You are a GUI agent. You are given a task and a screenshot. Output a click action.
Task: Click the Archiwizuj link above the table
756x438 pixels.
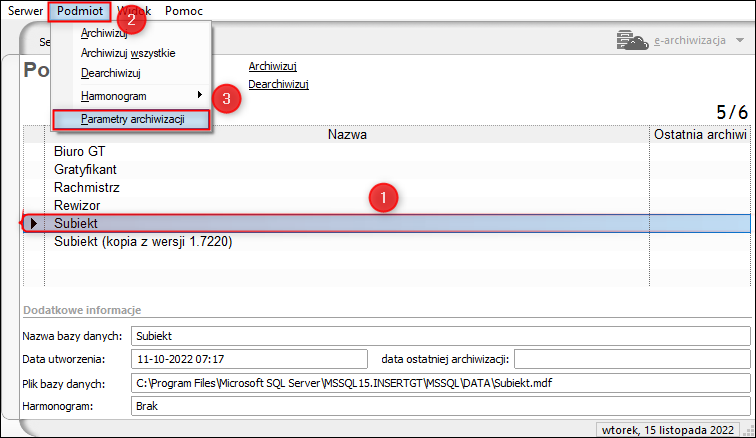272,66
